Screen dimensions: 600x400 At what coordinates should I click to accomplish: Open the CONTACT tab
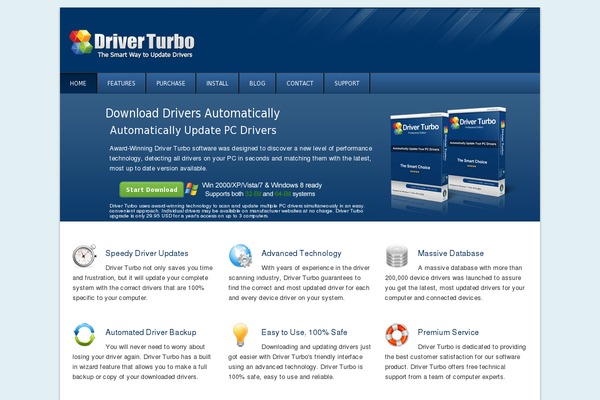[300, 83]
